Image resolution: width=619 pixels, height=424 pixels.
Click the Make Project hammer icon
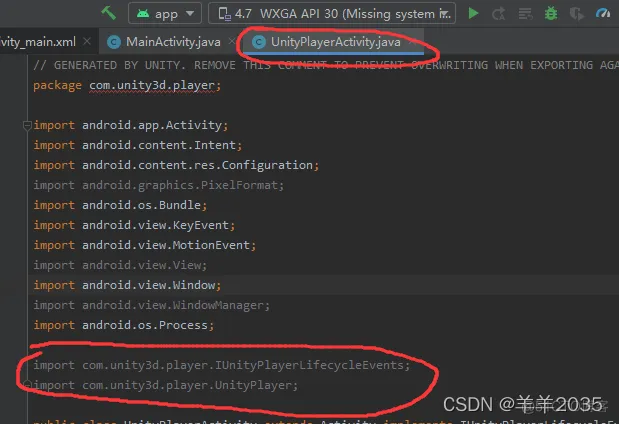tap(109, 13)
